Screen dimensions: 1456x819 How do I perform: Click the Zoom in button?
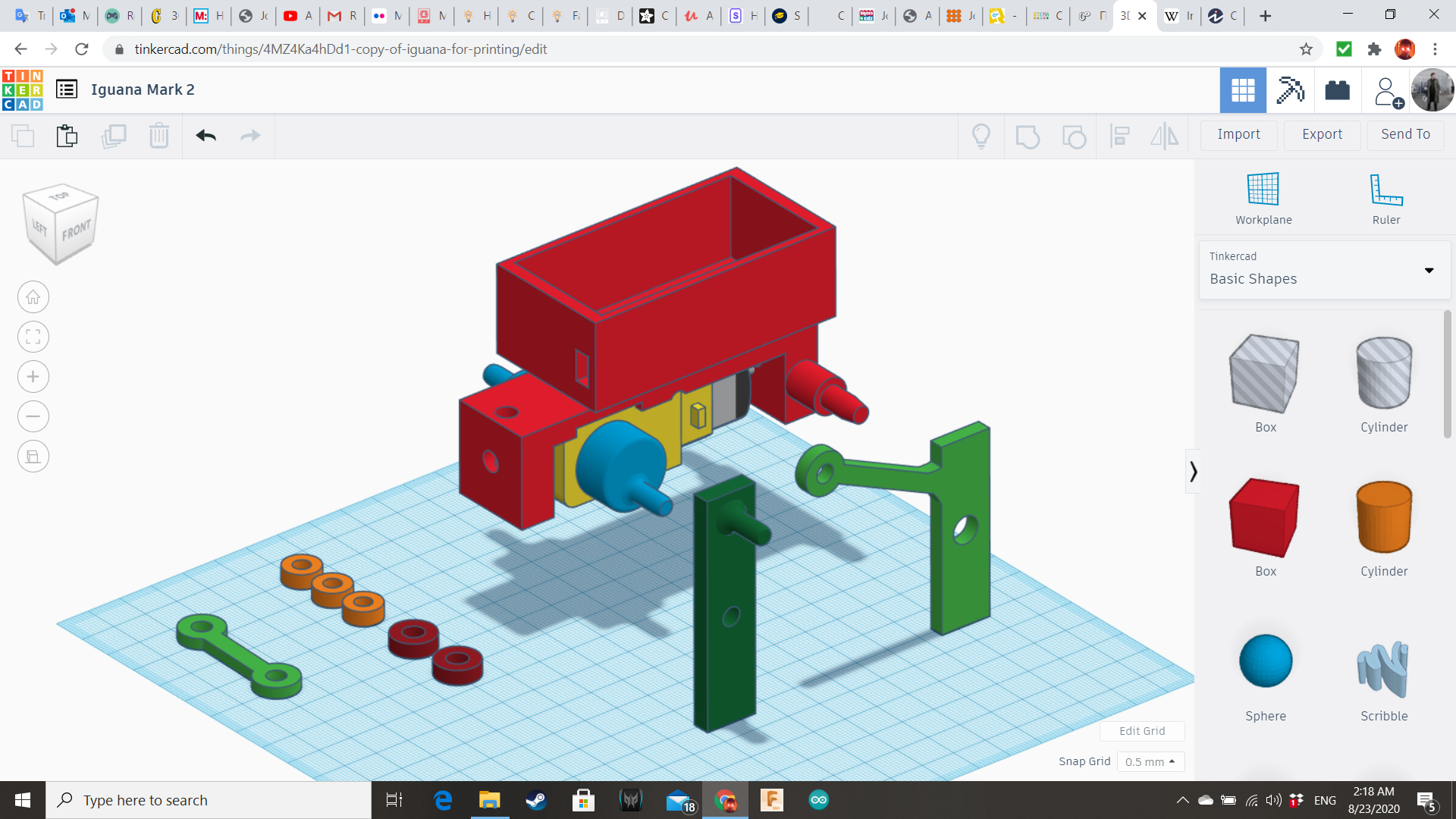pos(33,377)
